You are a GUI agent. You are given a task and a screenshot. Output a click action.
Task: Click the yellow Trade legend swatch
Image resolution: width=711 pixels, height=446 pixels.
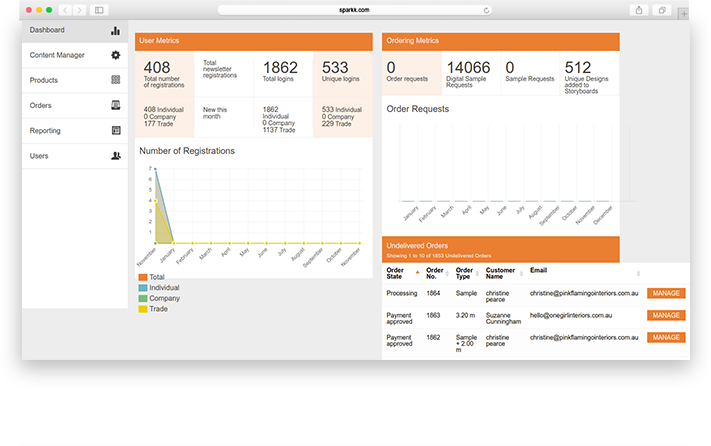143,309
